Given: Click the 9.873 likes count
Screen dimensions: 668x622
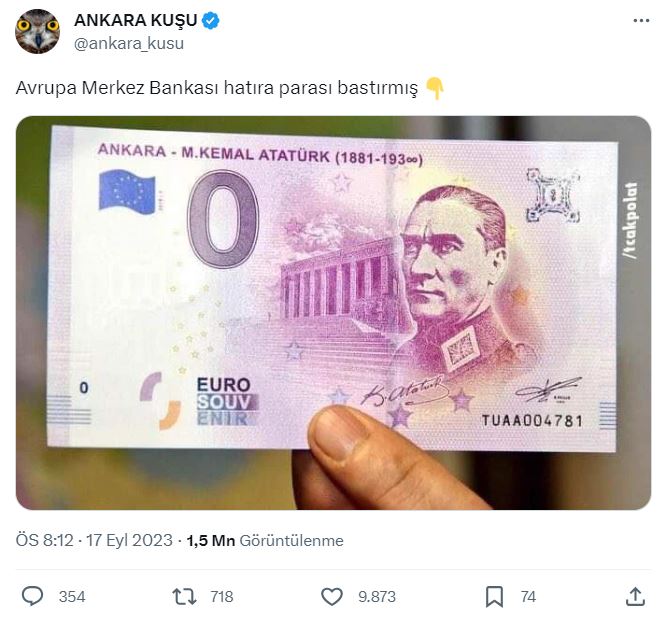Looking at the screenshot, I should tap(377, 596).
